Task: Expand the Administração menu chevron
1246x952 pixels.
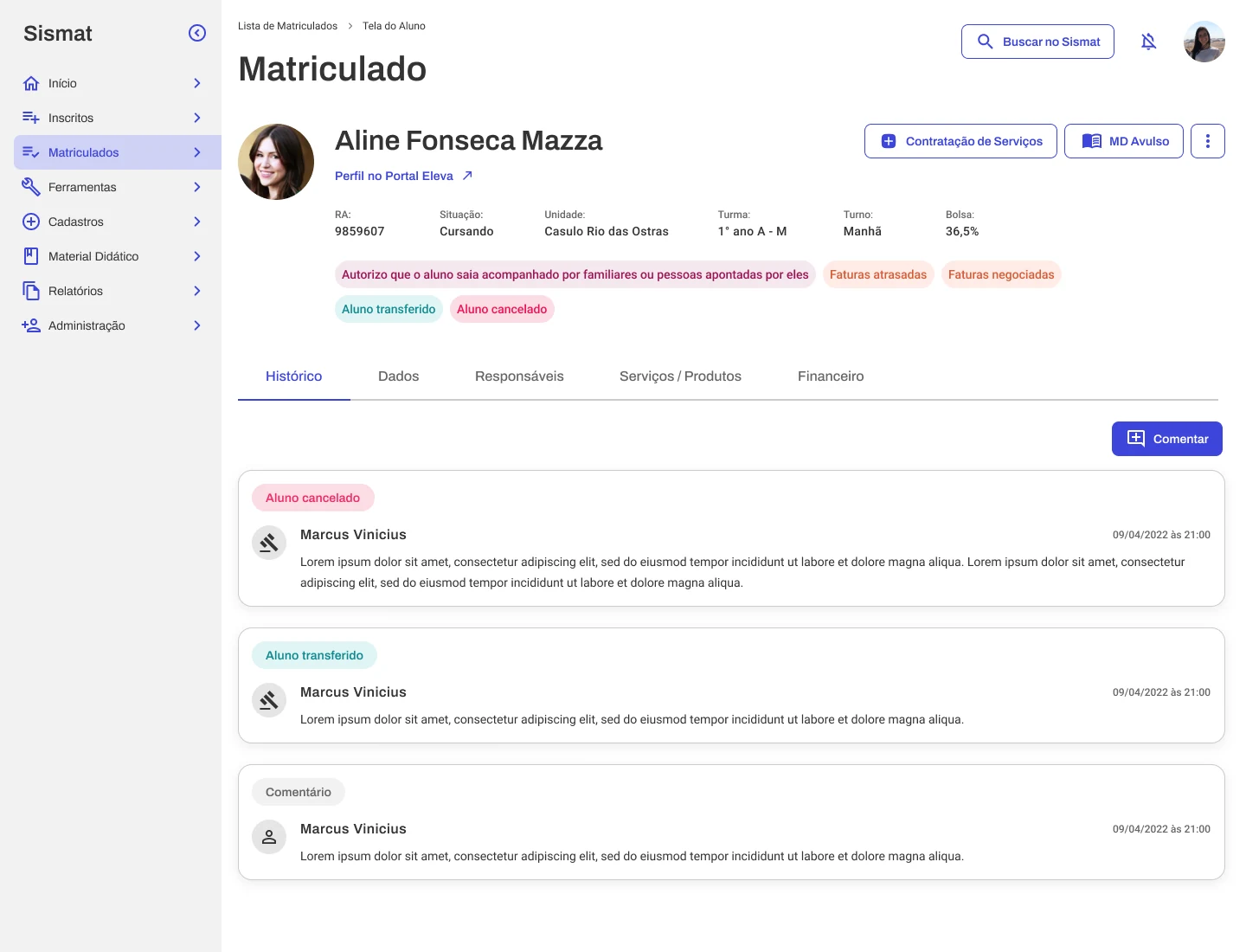Action: [197, 325]
